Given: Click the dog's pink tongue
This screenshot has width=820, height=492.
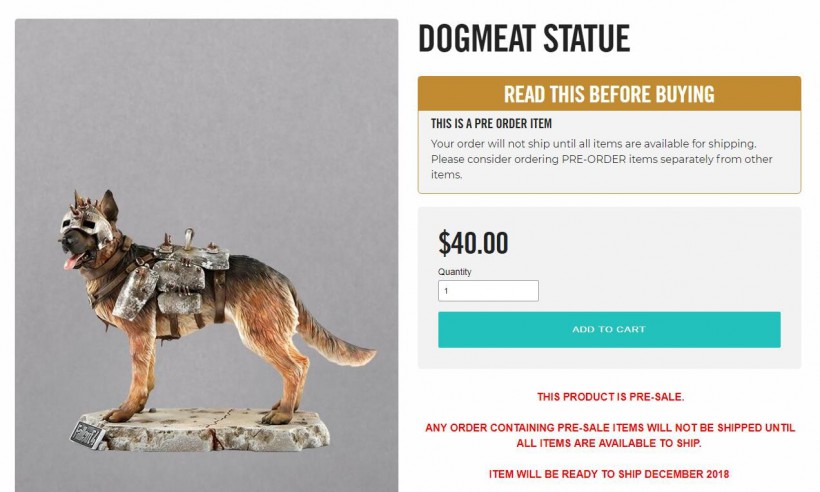Looking at the screenshot, I should coord(68,262).
